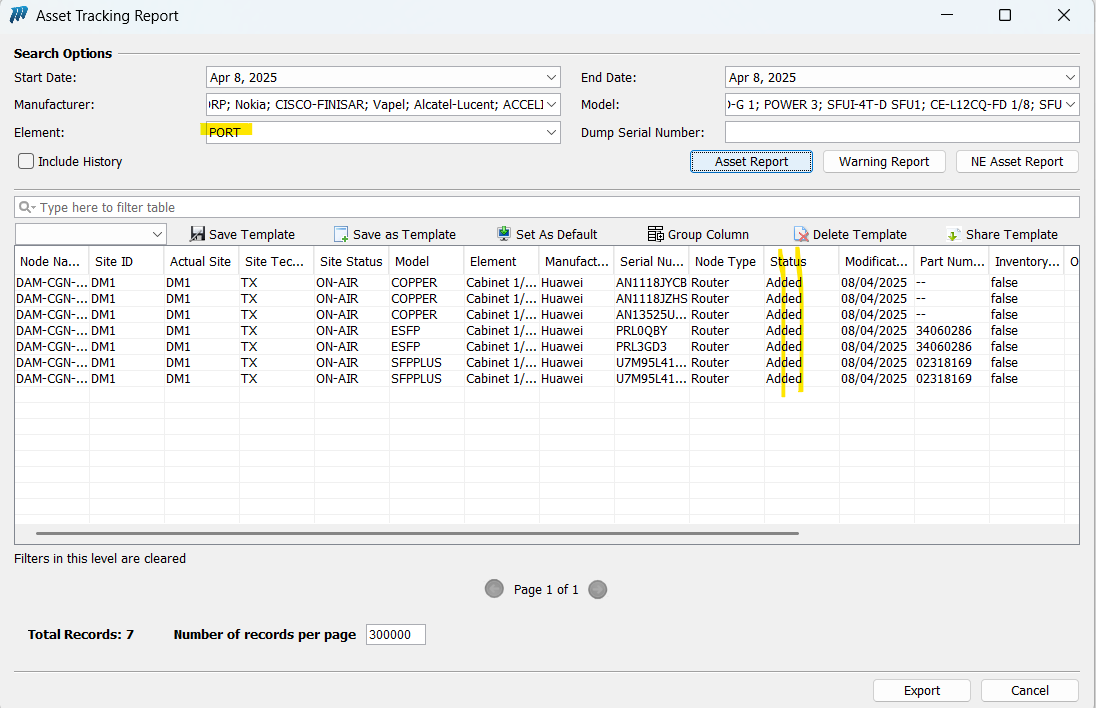Sort by the Serial Number column header
This screenshot has width=1096, height=708.
pos(651,261)
